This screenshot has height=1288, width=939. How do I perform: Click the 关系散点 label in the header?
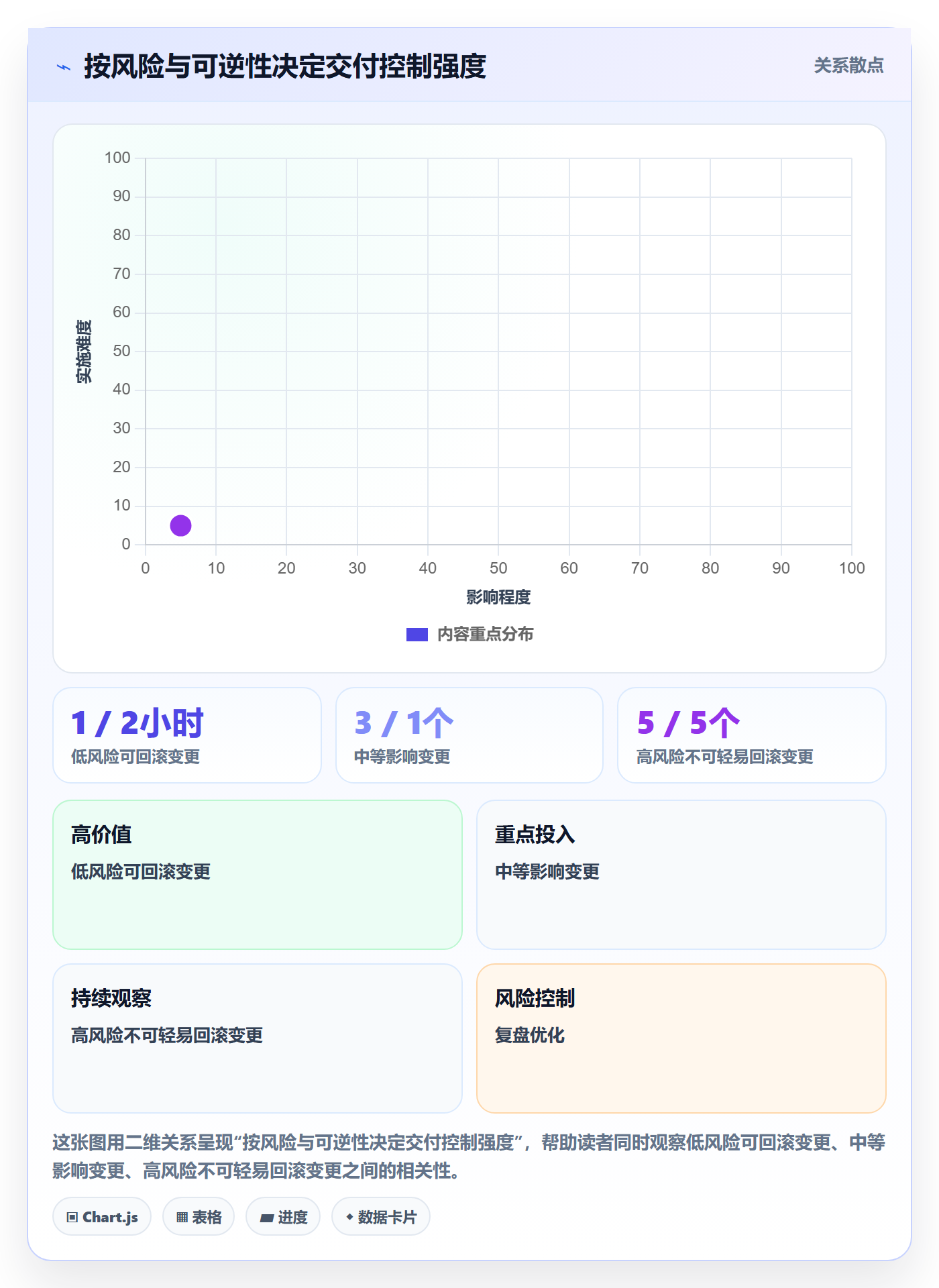pyautogui.click(x=848, y=66)
